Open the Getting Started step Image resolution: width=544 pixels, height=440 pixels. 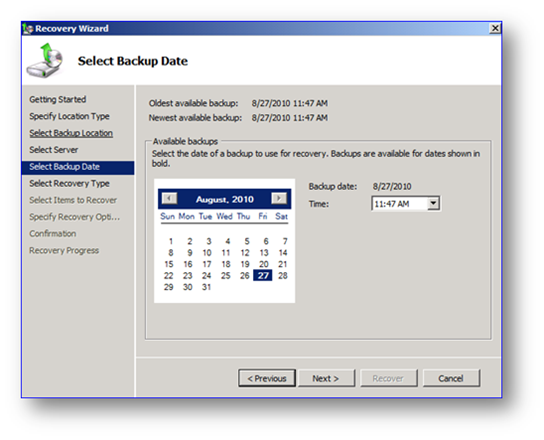click(58, 100)
